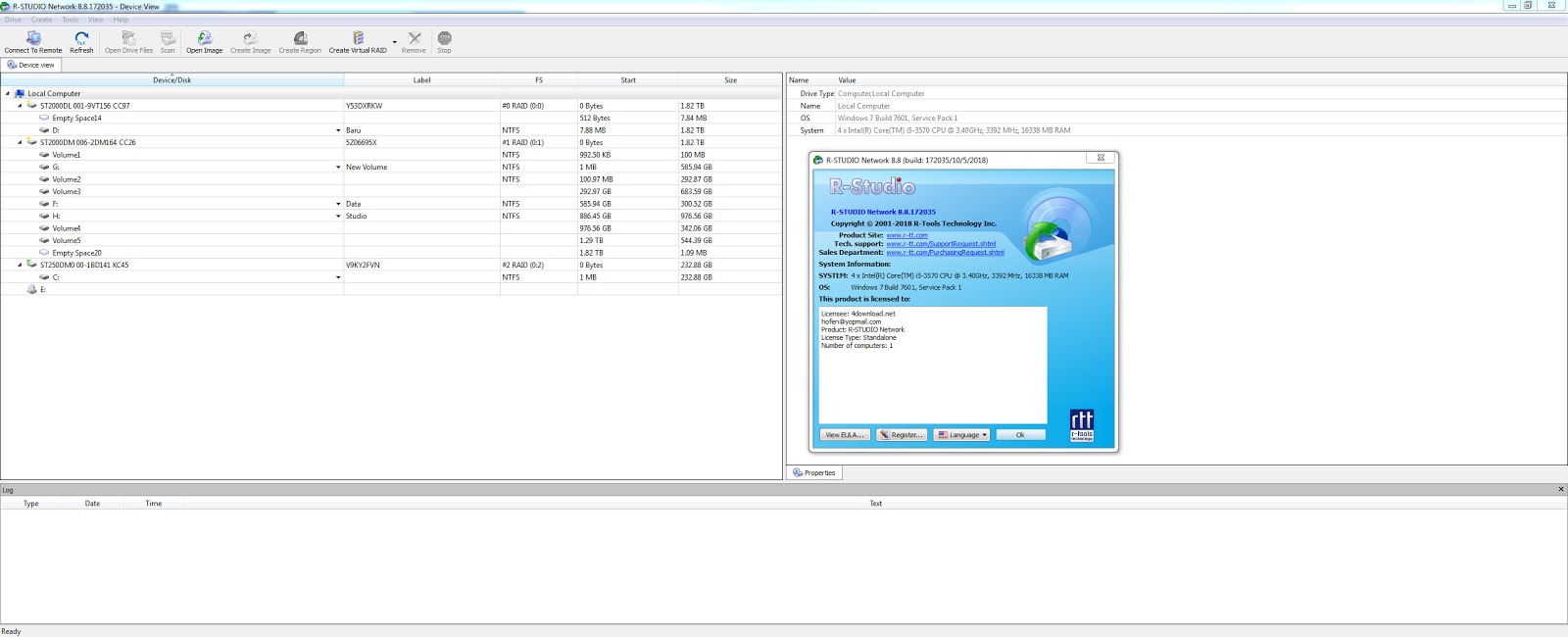
Task: Open the Drive menu
Action: pyautogui.click(x=13, y=20)
